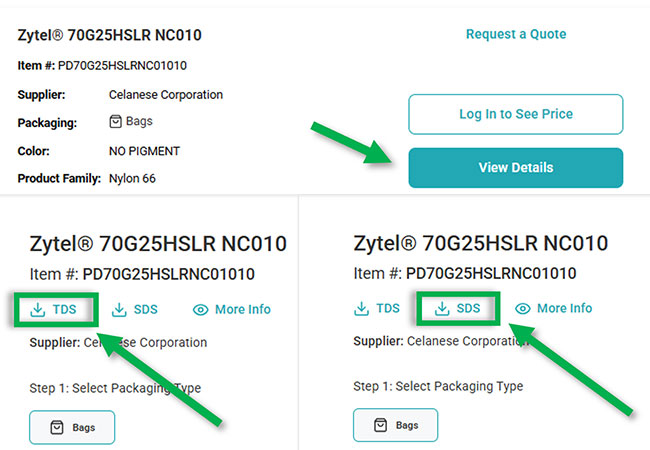The image size is (650, 450).
Task: Click the eye icon for More Info, left card
Action: (201, 310)
